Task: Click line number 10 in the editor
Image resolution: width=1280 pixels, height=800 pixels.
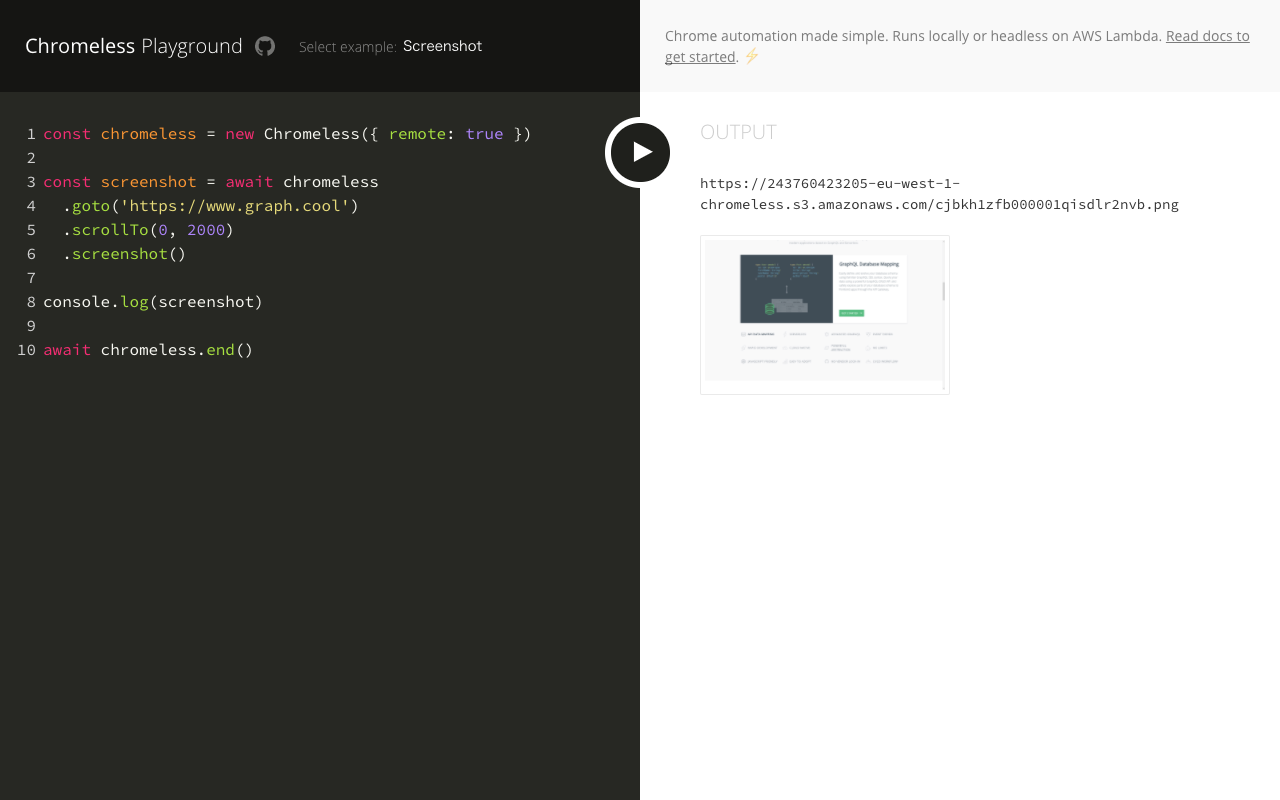Action: [x=26, y=350]
